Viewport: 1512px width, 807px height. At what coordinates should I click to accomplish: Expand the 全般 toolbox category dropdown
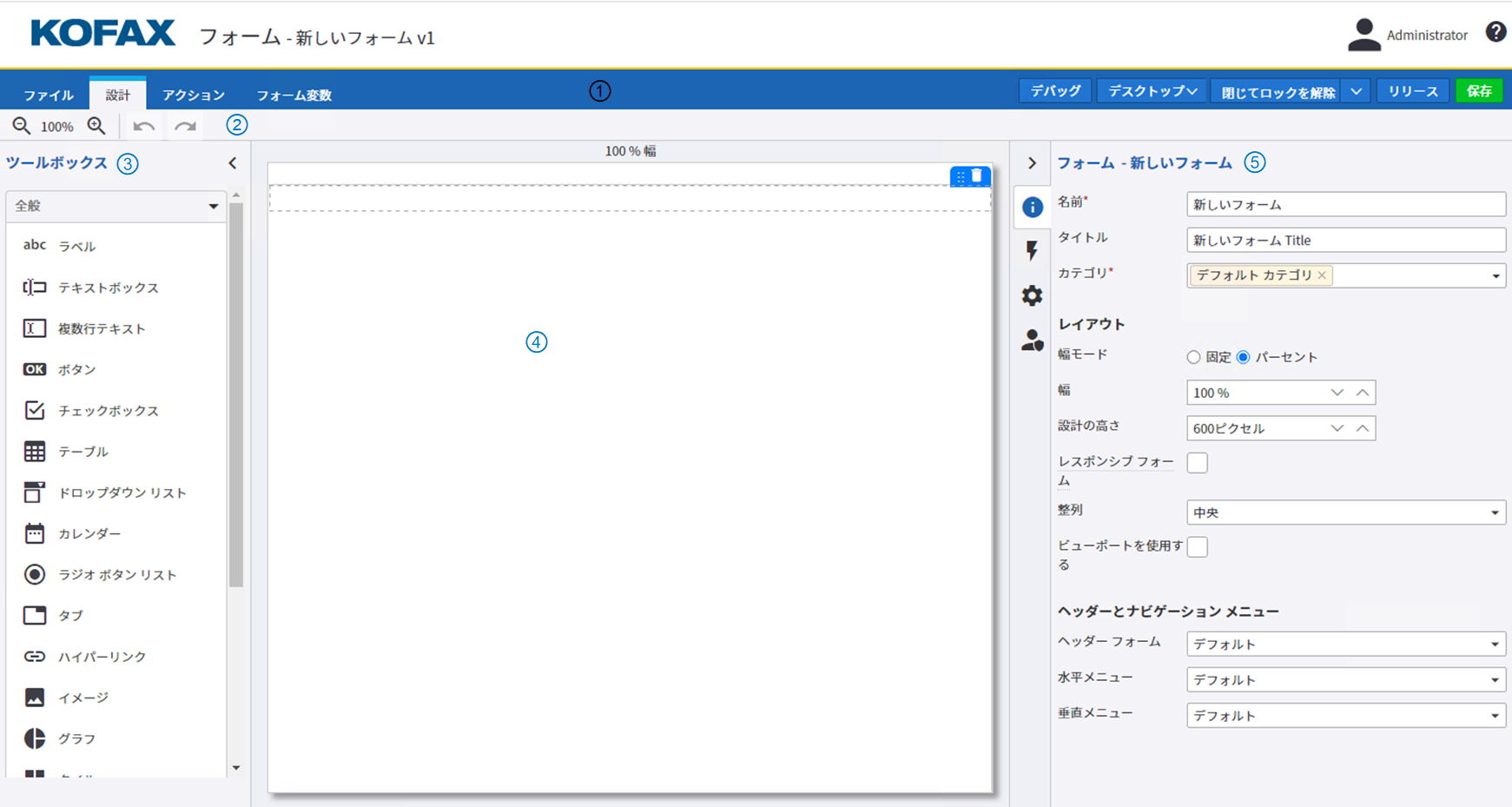116,206
